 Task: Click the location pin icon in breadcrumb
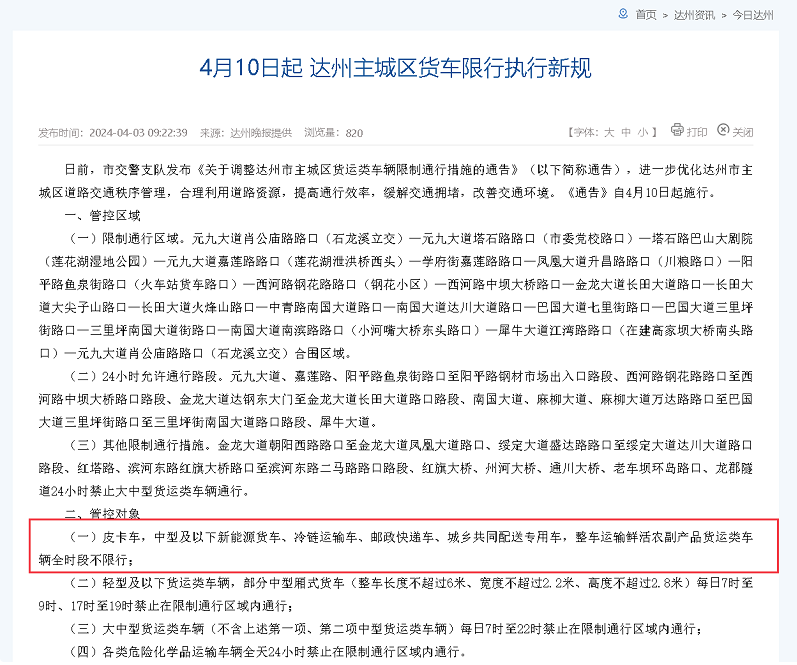click(623, 14)
